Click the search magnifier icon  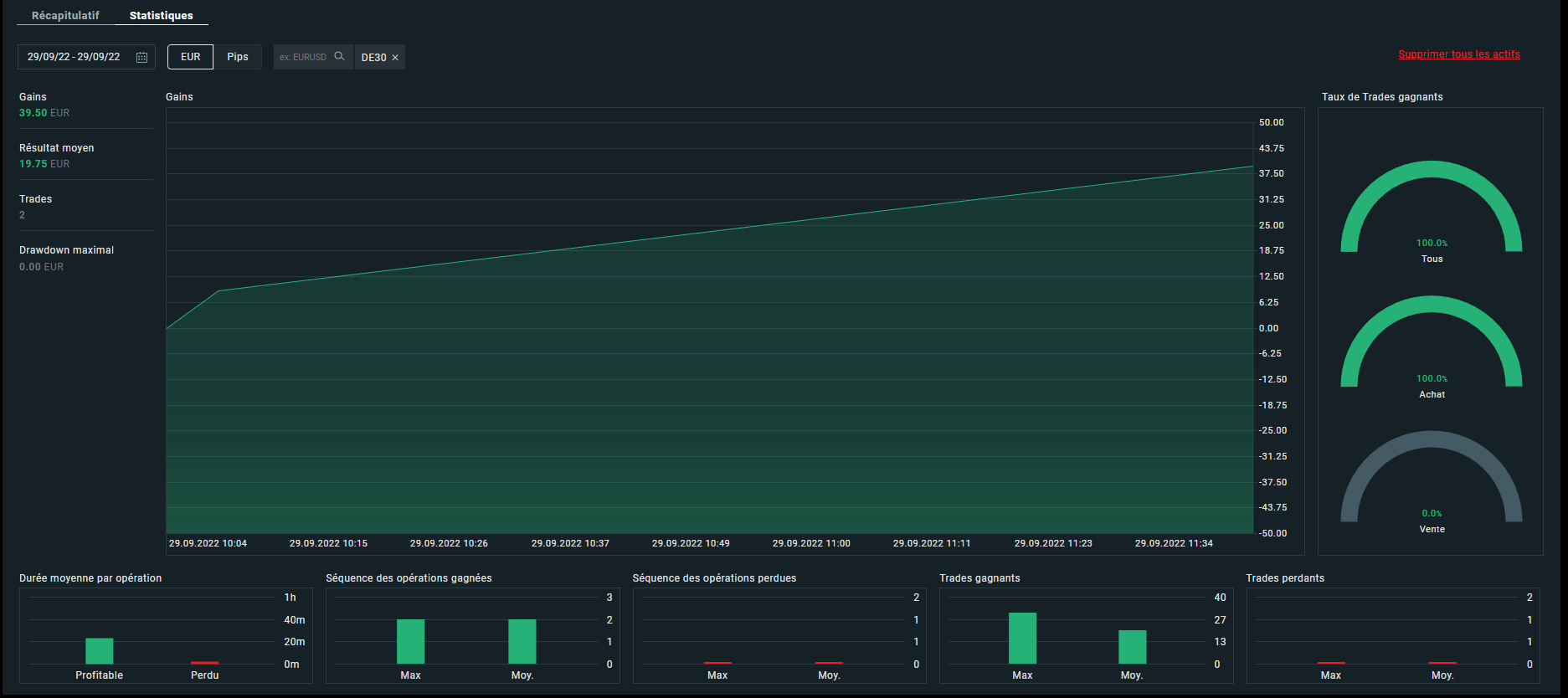tap(339, 56)
